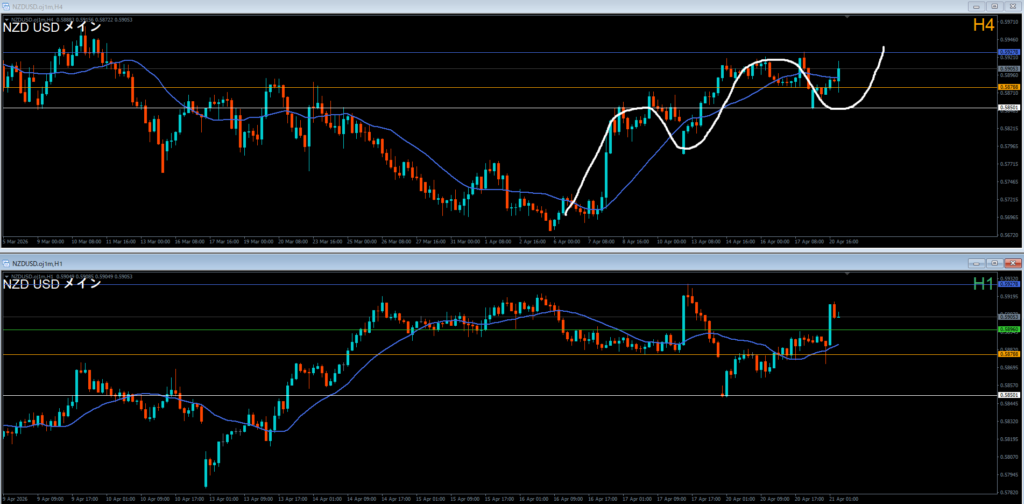Click the H1 chart window icon in title bar
The width and height of the screenshot is (1024, 504).
pos(6,260)
